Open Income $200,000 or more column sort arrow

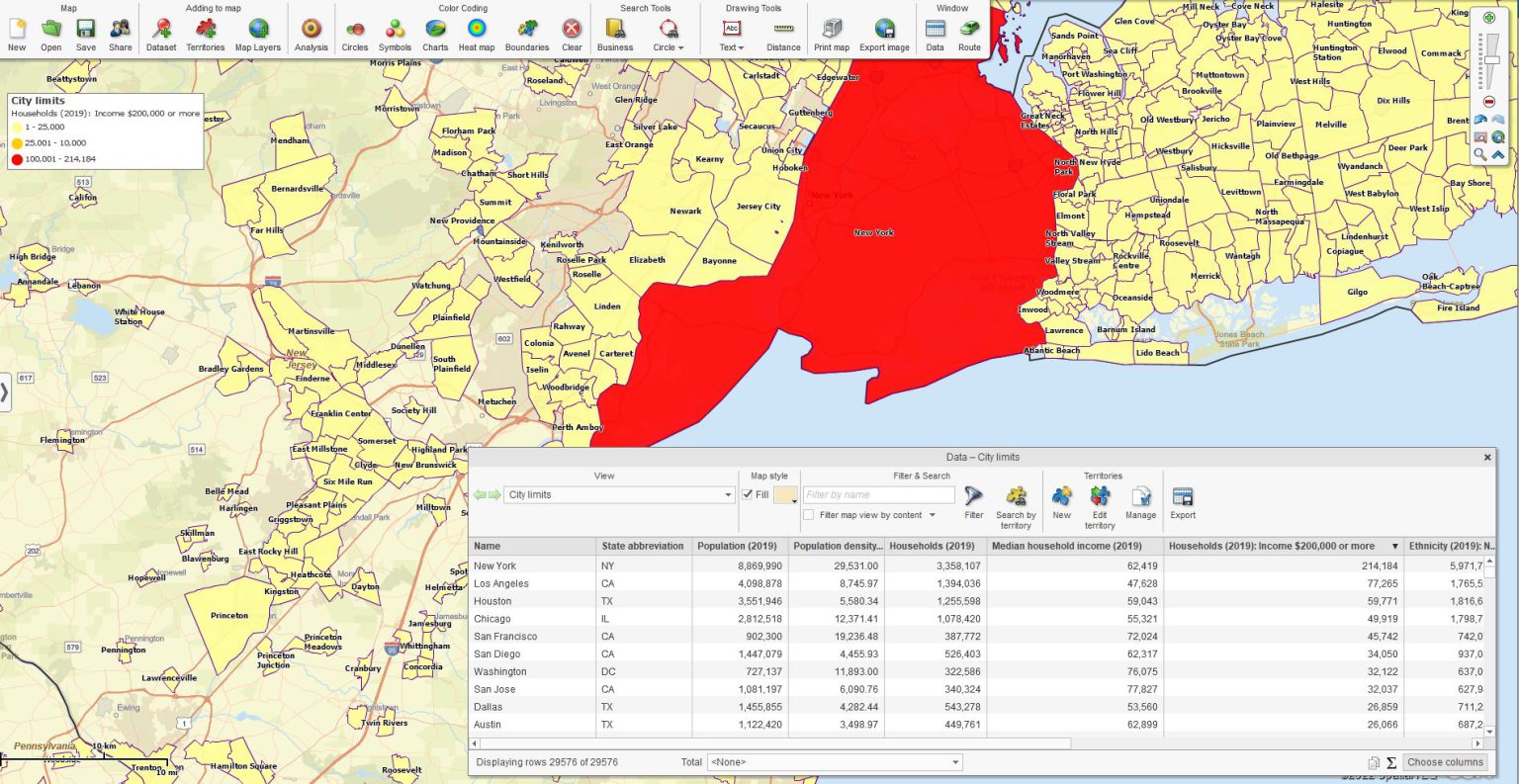coord(1395,546)
